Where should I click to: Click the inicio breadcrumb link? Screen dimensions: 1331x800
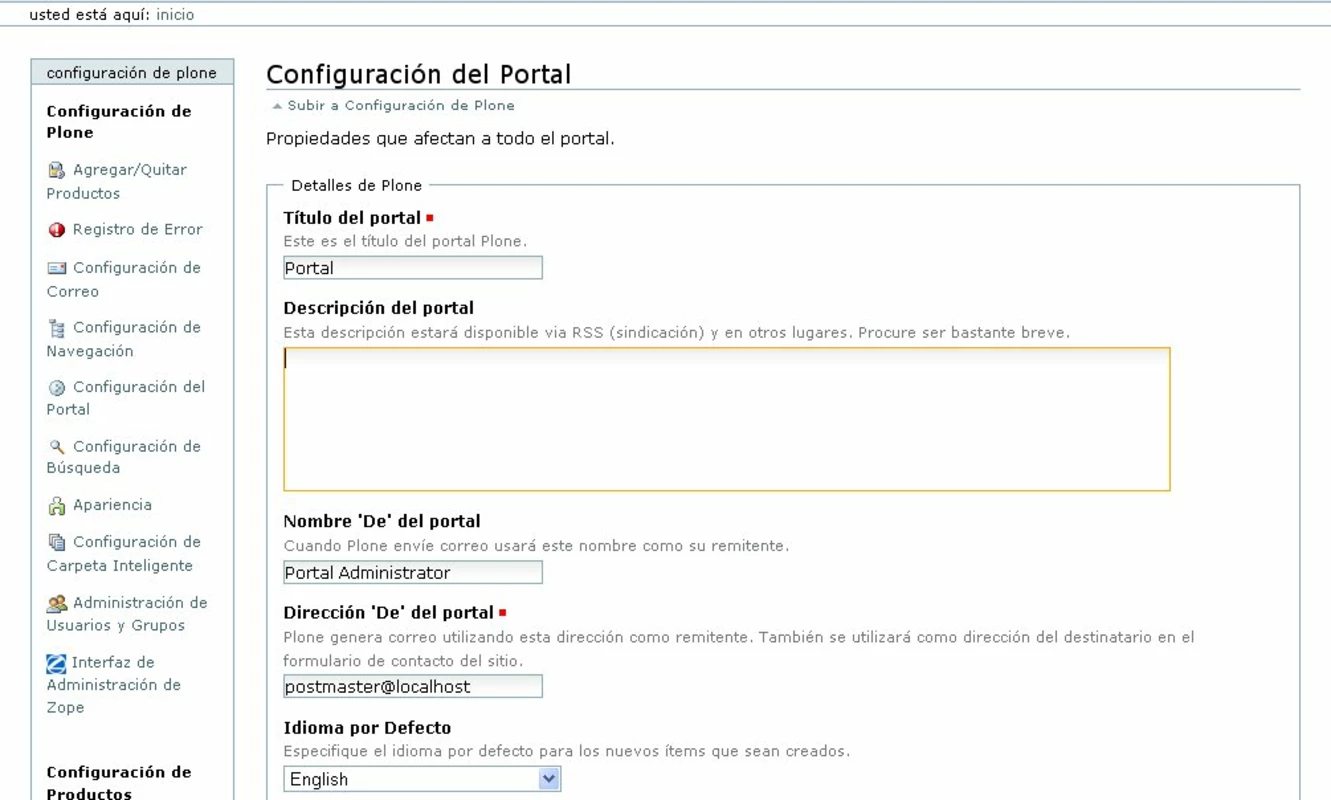tap(175, 15)
